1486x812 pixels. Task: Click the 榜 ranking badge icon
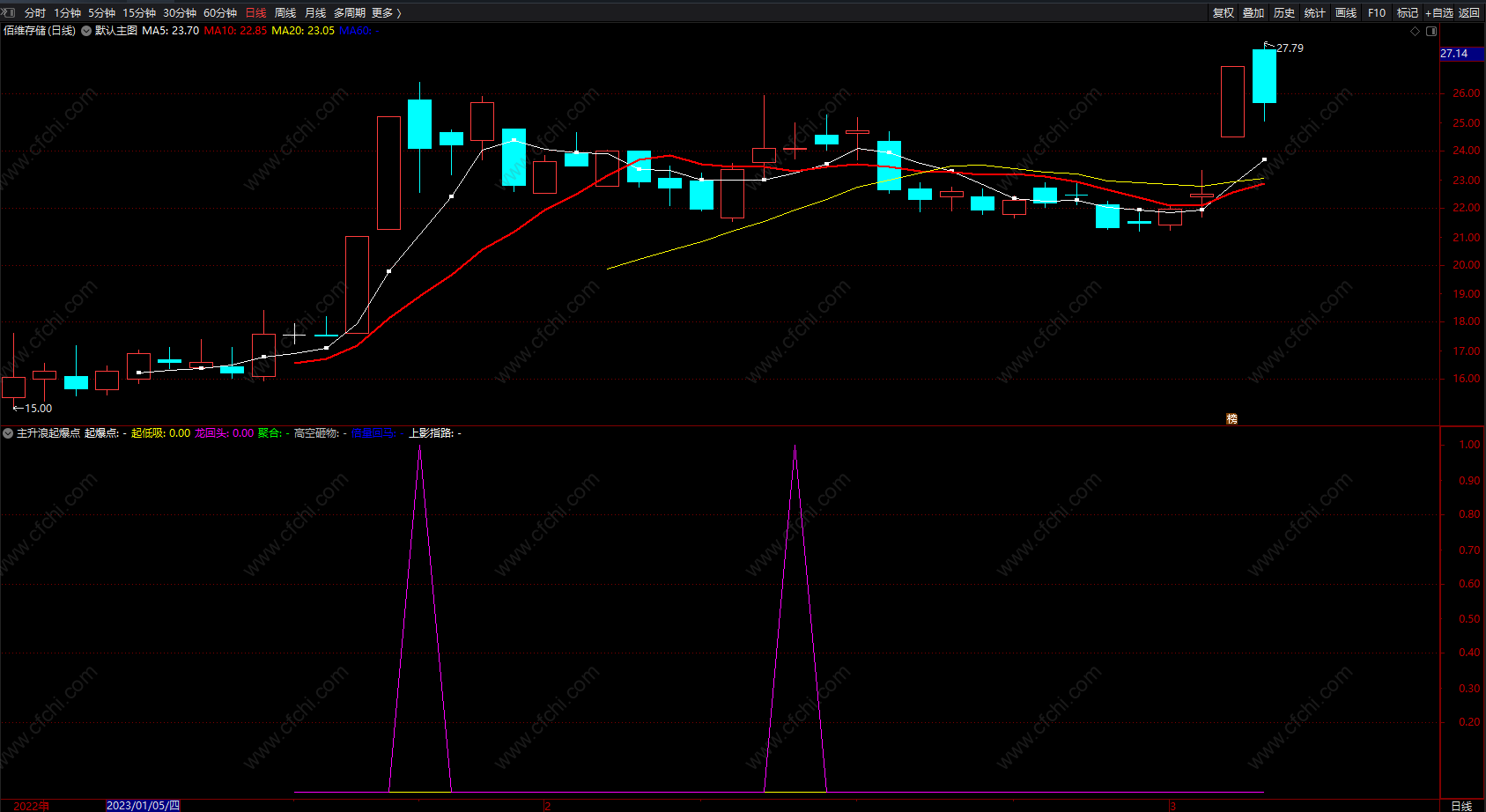point(1232,419)
